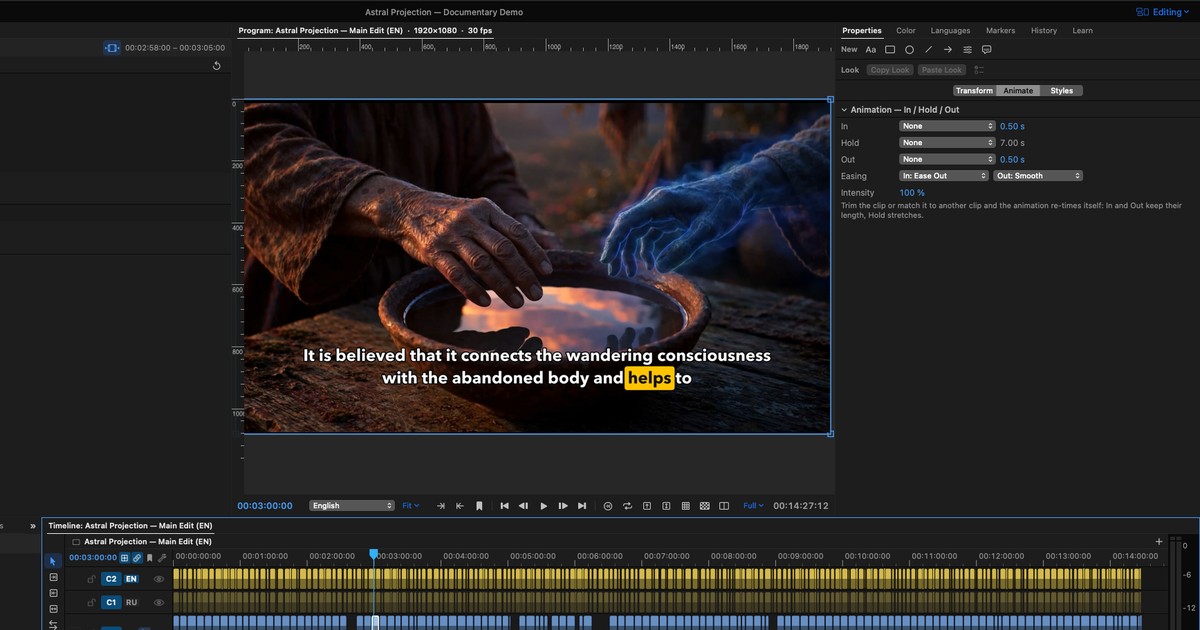Collapse the Animation — In / Hold / Out section
The width and height of the screenshot is (1200, 630).
(x=844, y=110)
